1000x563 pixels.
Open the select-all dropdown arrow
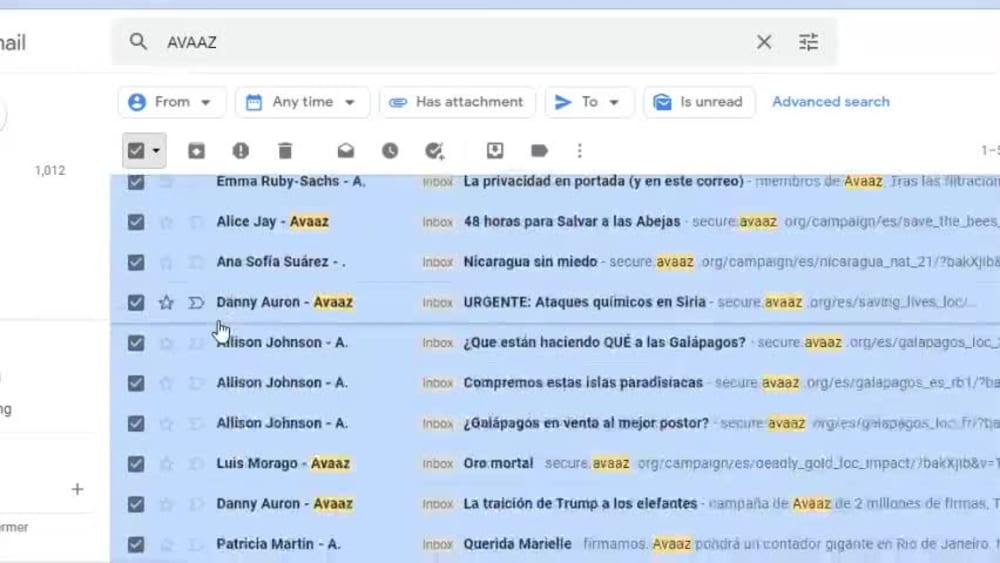click(x=156, y=151)
